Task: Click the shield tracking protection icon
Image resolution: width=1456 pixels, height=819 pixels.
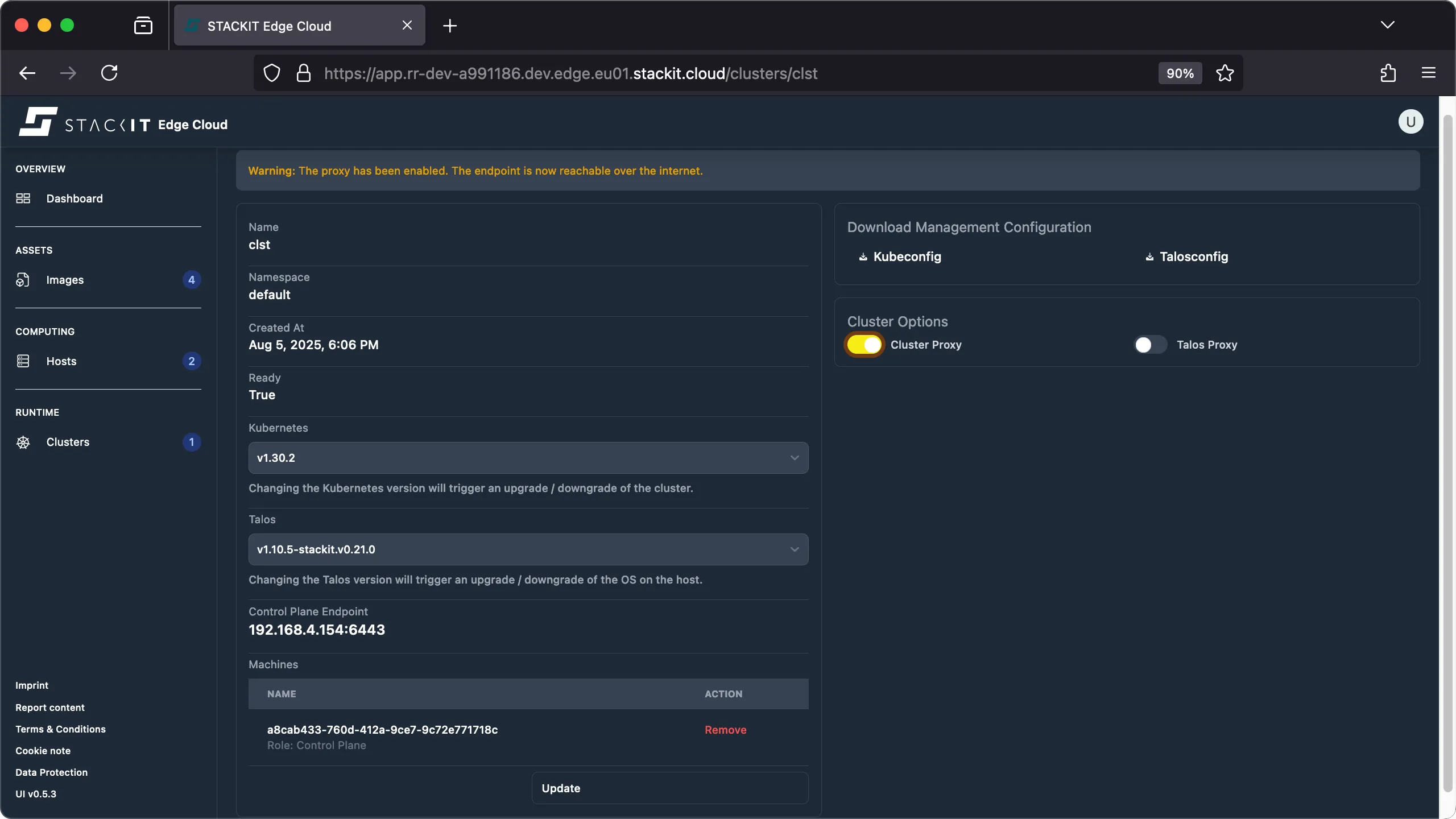Action: (271, 73)
